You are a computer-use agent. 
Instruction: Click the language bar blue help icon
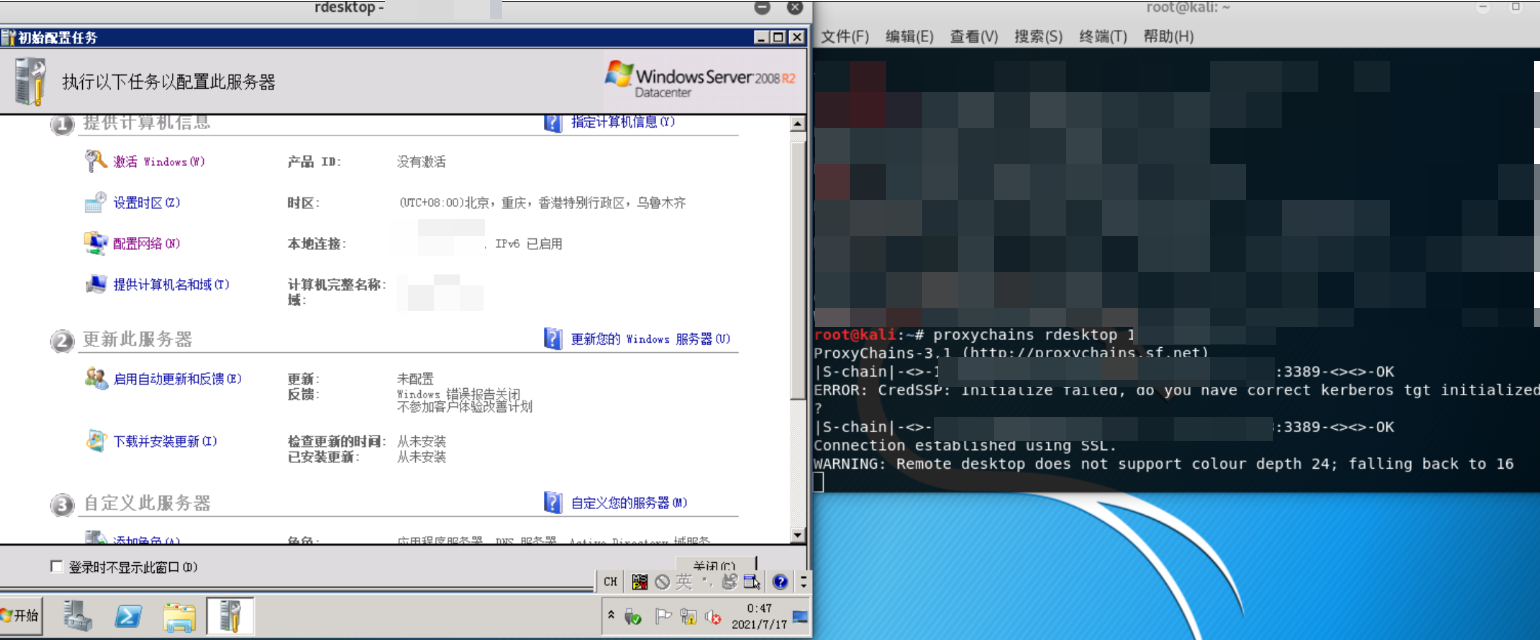click(x=781, y=581)
